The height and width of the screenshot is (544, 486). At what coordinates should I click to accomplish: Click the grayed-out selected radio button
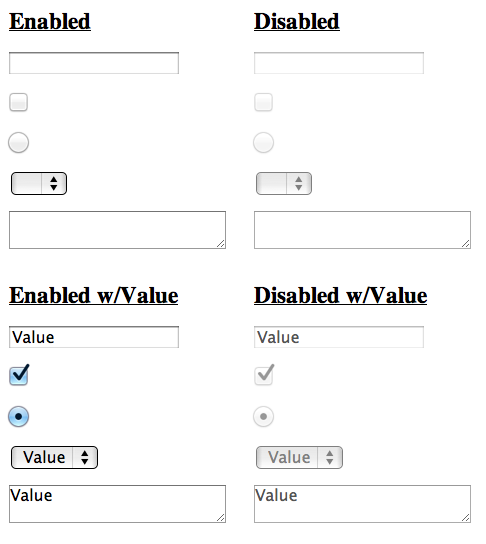point(263,416)
